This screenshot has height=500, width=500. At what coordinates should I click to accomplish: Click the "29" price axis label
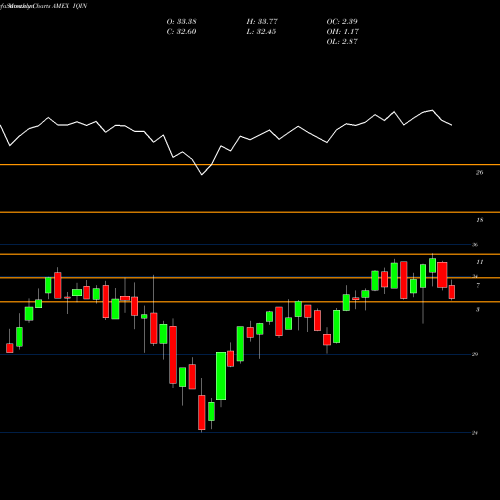pyautogui.click(x=475, y=354)
